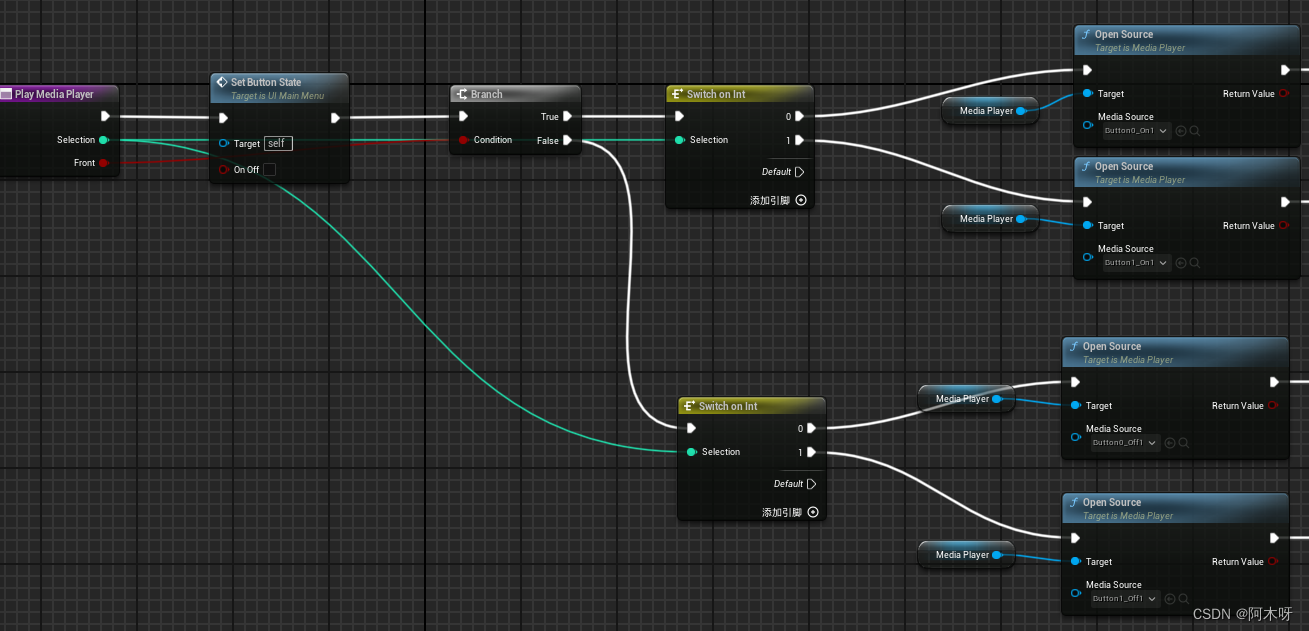This screenshot has width=1309, height=631.
Task: Click the browse arrow icon beside Button0_On1
Action: (1182, 130)
